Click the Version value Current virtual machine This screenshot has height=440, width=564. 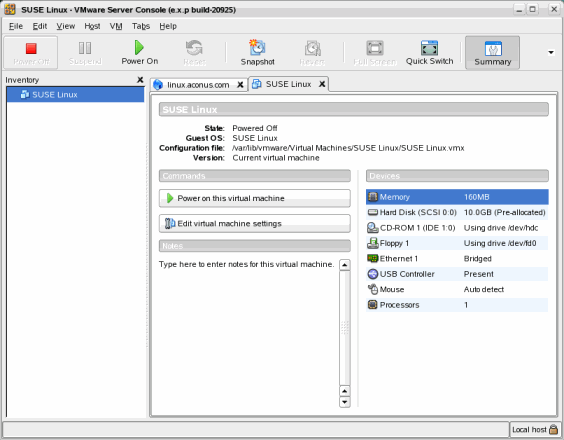pyautogui.click(x=276, y=158)
